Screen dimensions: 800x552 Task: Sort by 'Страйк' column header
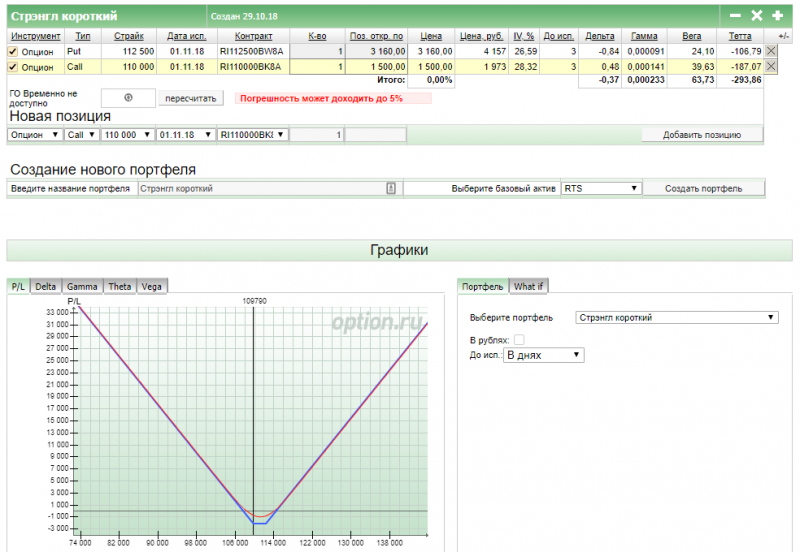129,36
